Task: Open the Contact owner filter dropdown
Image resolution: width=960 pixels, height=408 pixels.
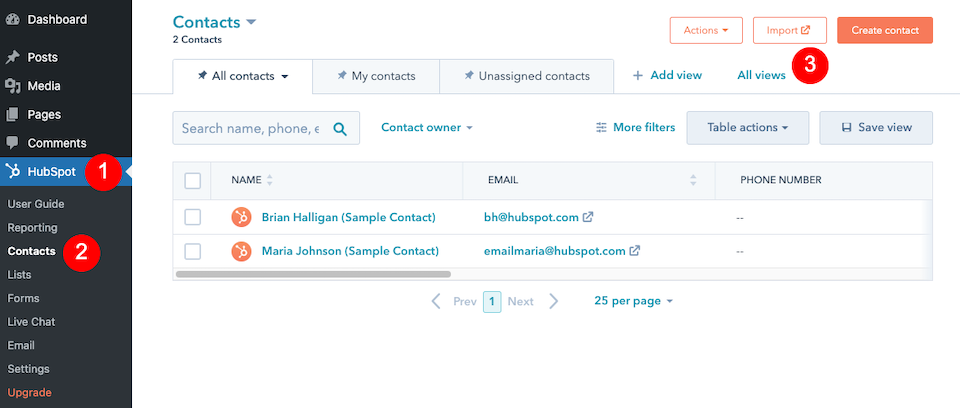Action: point(427,128)
